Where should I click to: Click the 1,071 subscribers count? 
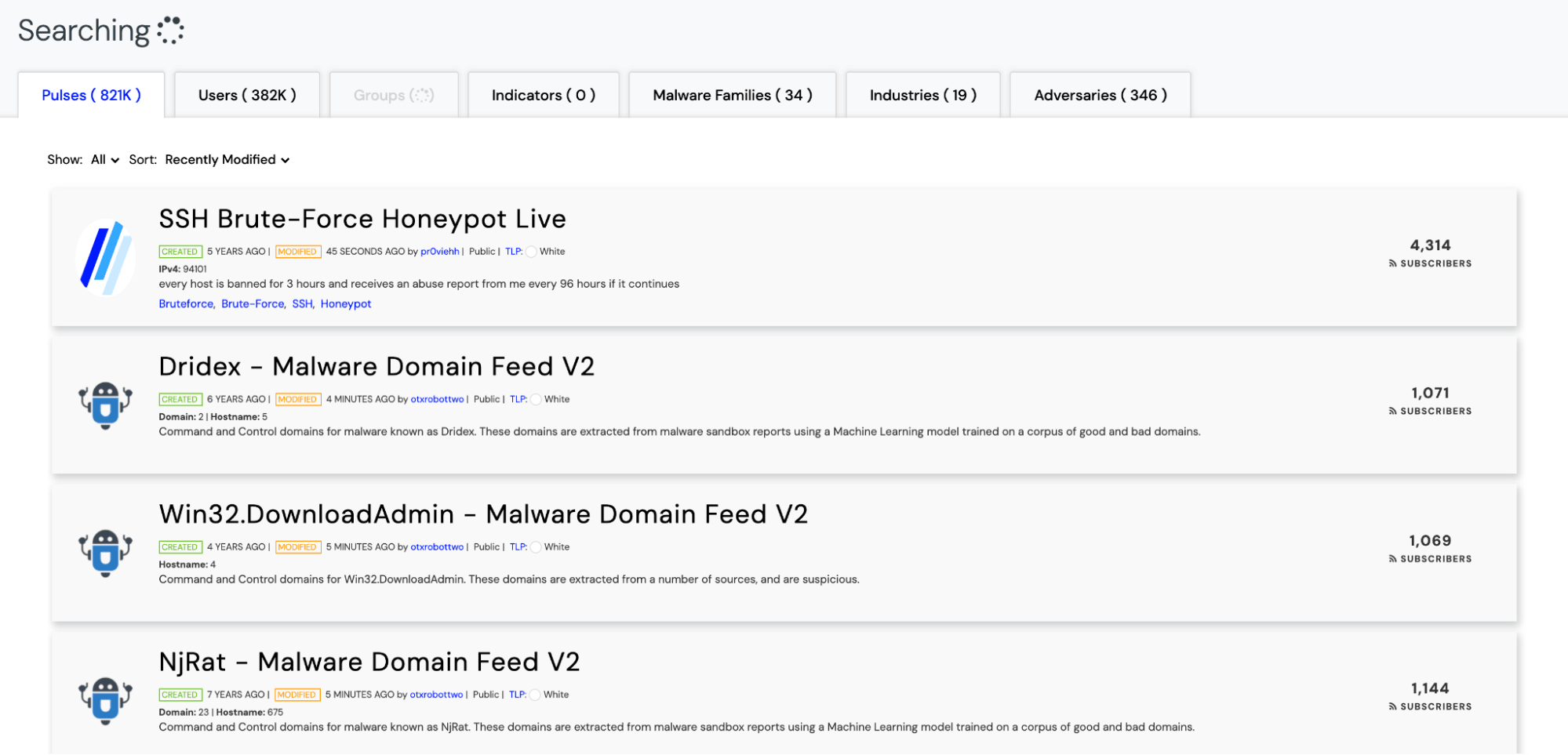click(x=1431, y=393)
